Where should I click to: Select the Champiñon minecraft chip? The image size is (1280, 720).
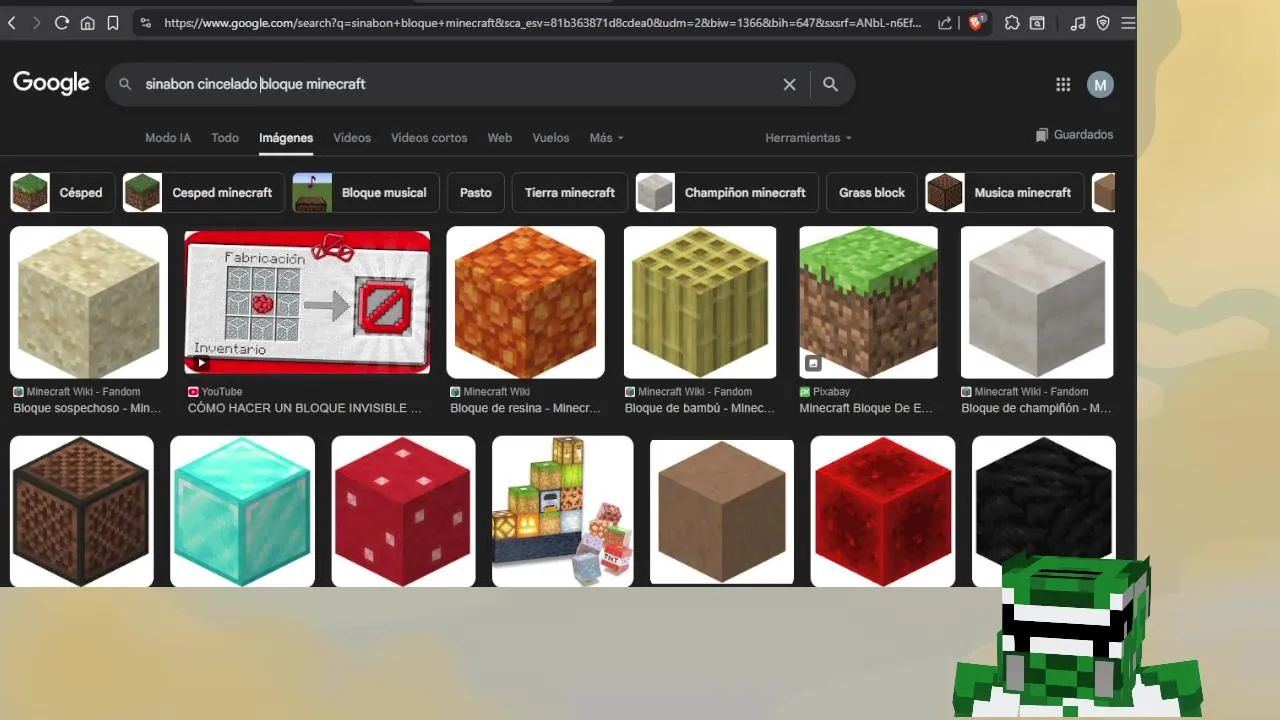tap(727, 193)
